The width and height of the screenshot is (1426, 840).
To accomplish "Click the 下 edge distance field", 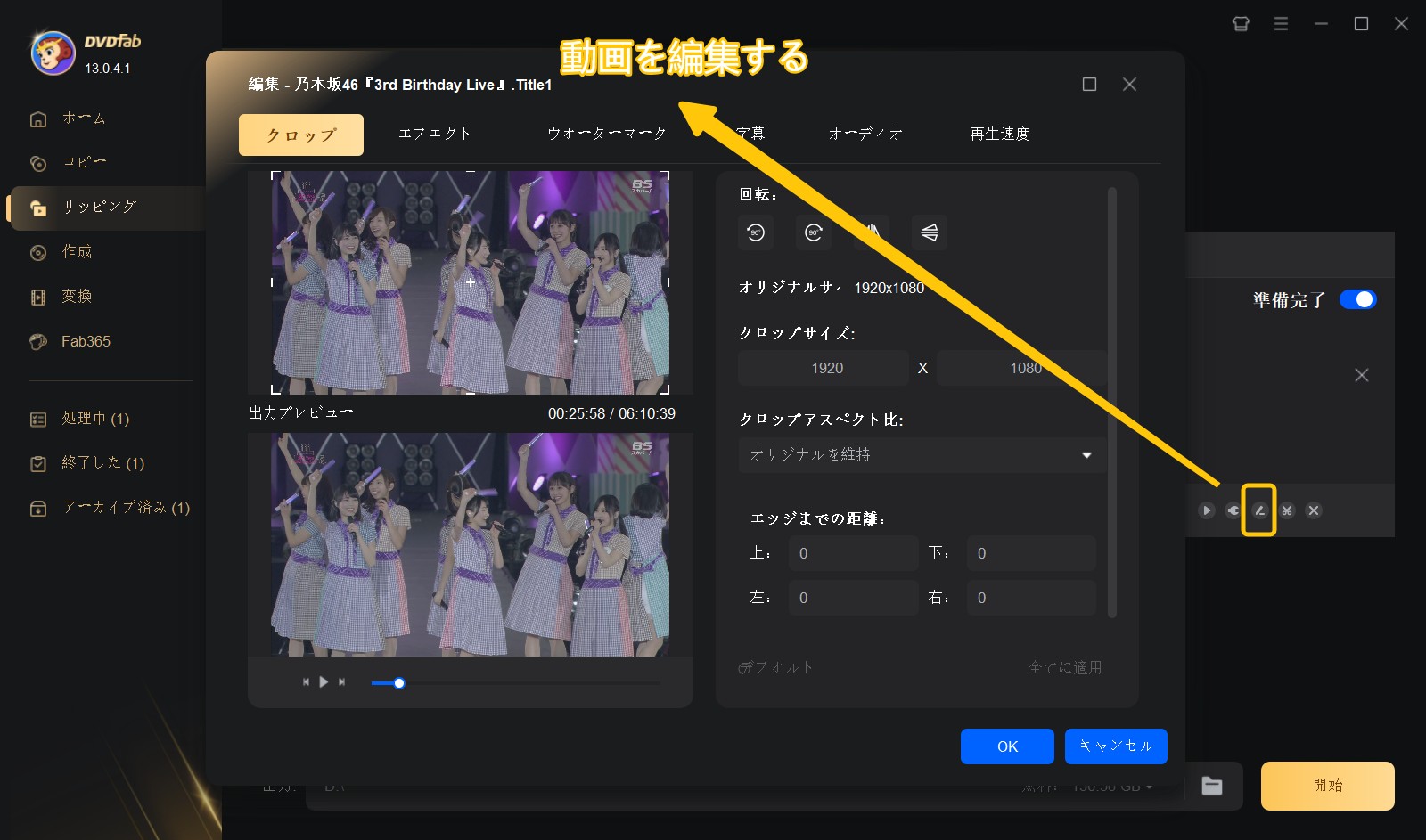I will pos(1032,553).
